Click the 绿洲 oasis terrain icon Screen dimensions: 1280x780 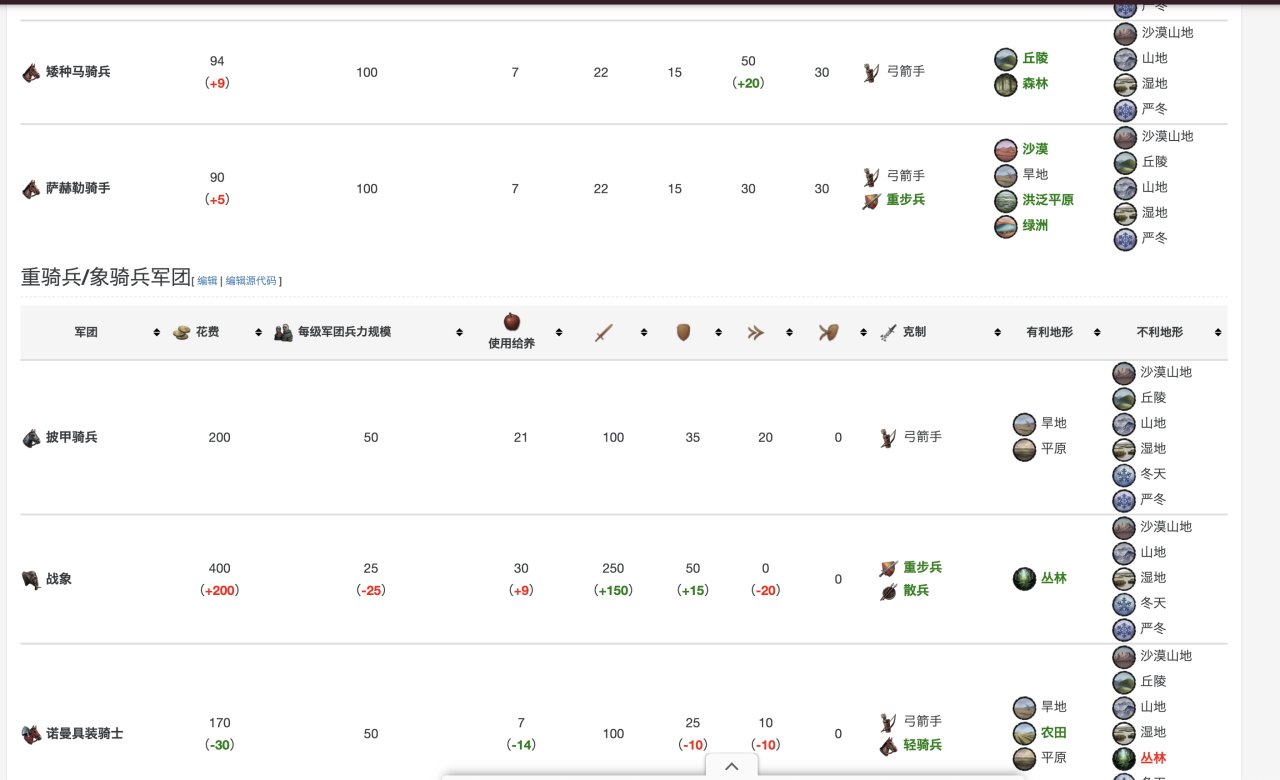point(1006,226)
